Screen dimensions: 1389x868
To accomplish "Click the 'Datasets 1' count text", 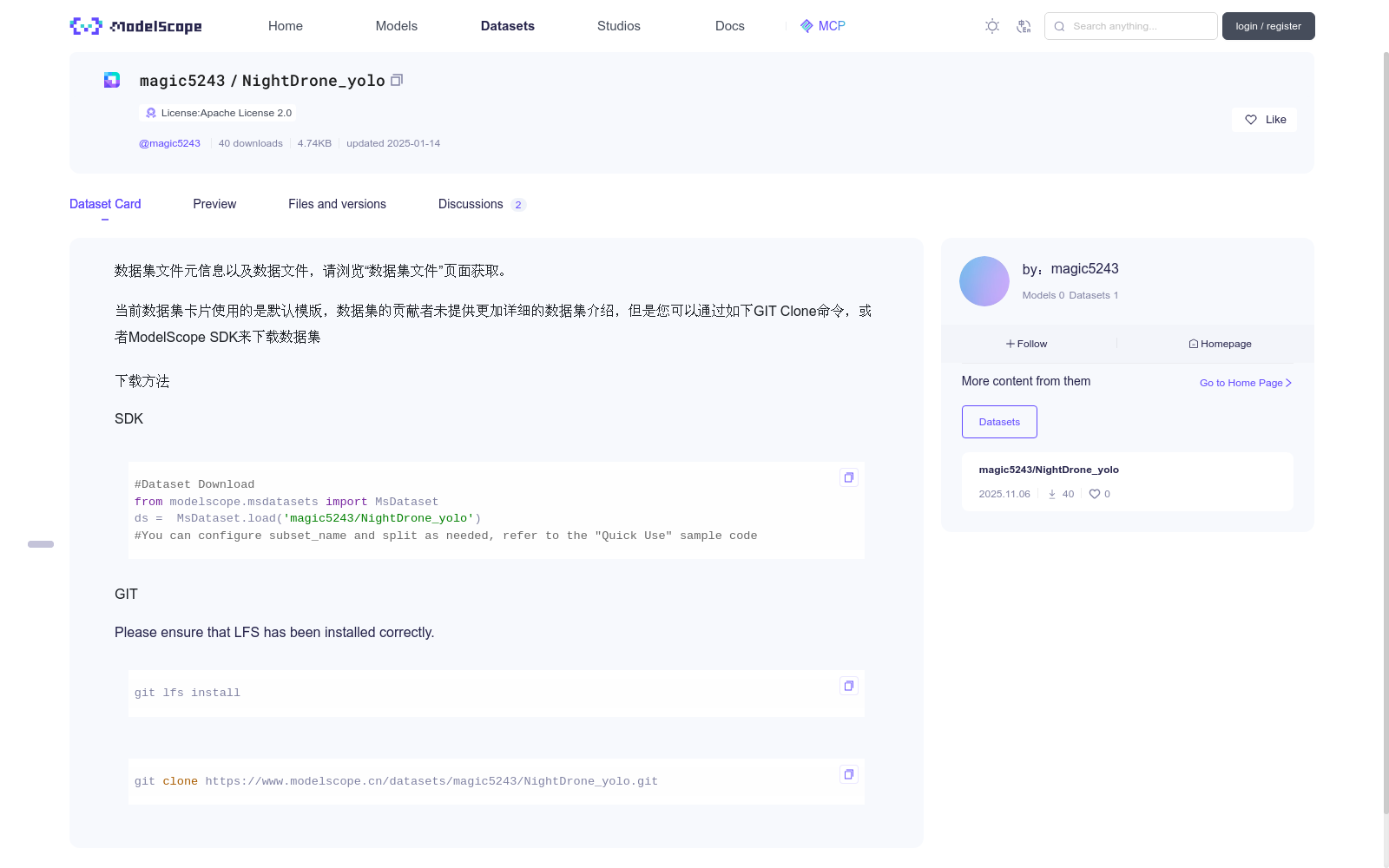I will point(1094,295).
